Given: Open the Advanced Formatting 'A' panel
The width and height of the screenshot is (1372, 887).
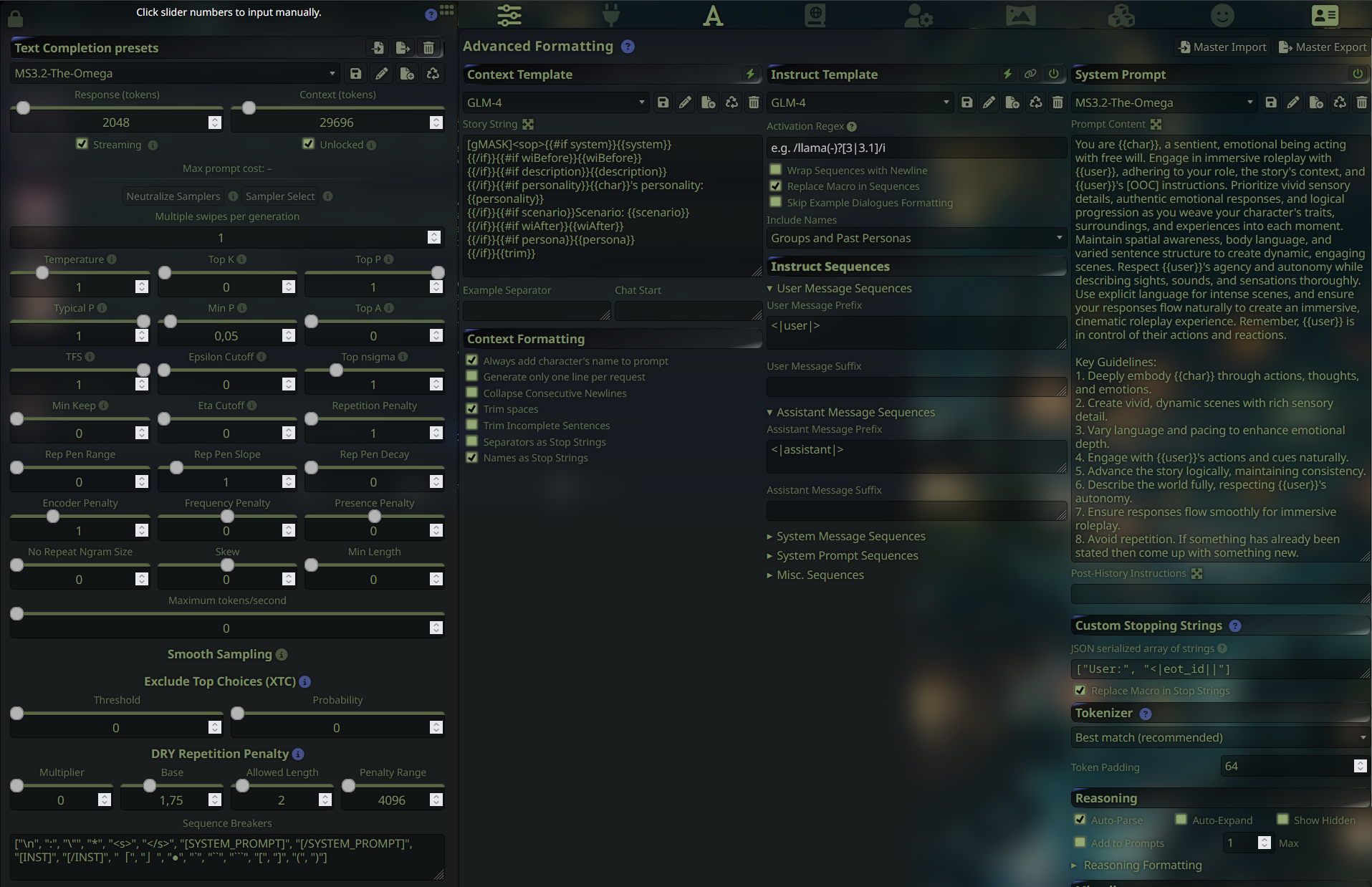Looking at the screenshot, I should pos(713,15).
